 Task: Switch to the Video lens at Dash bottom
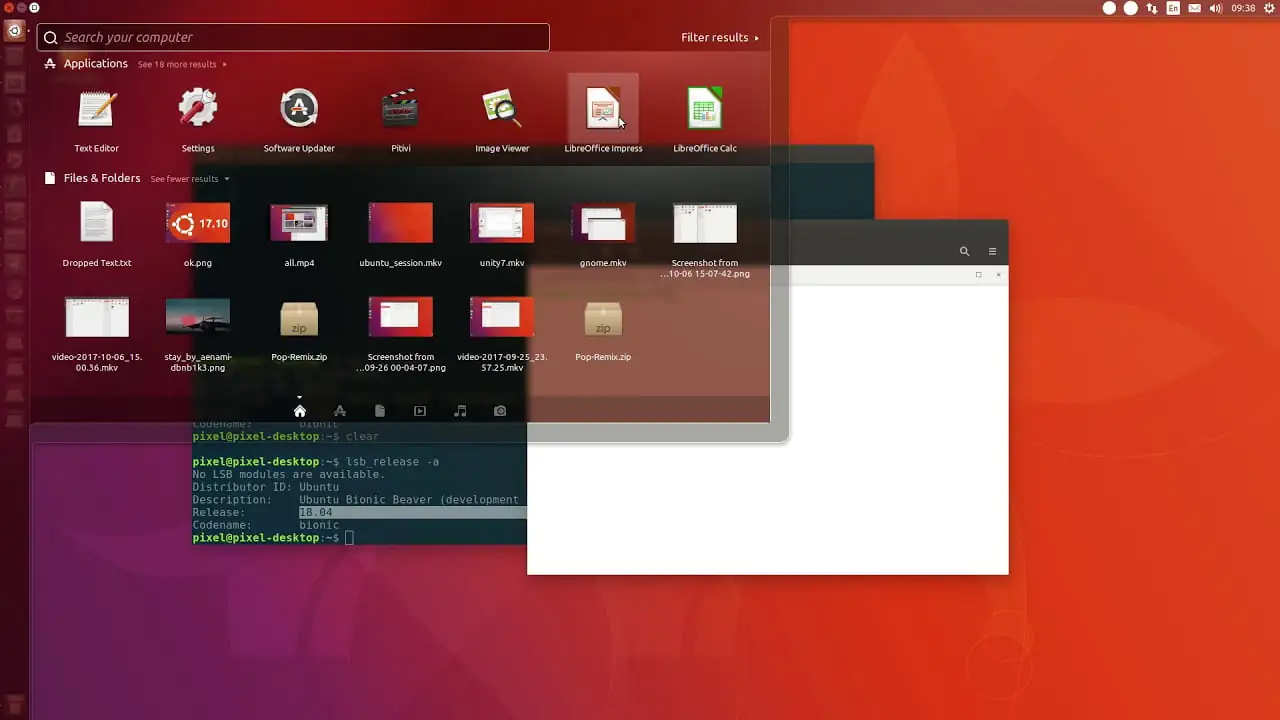[420, 411]
